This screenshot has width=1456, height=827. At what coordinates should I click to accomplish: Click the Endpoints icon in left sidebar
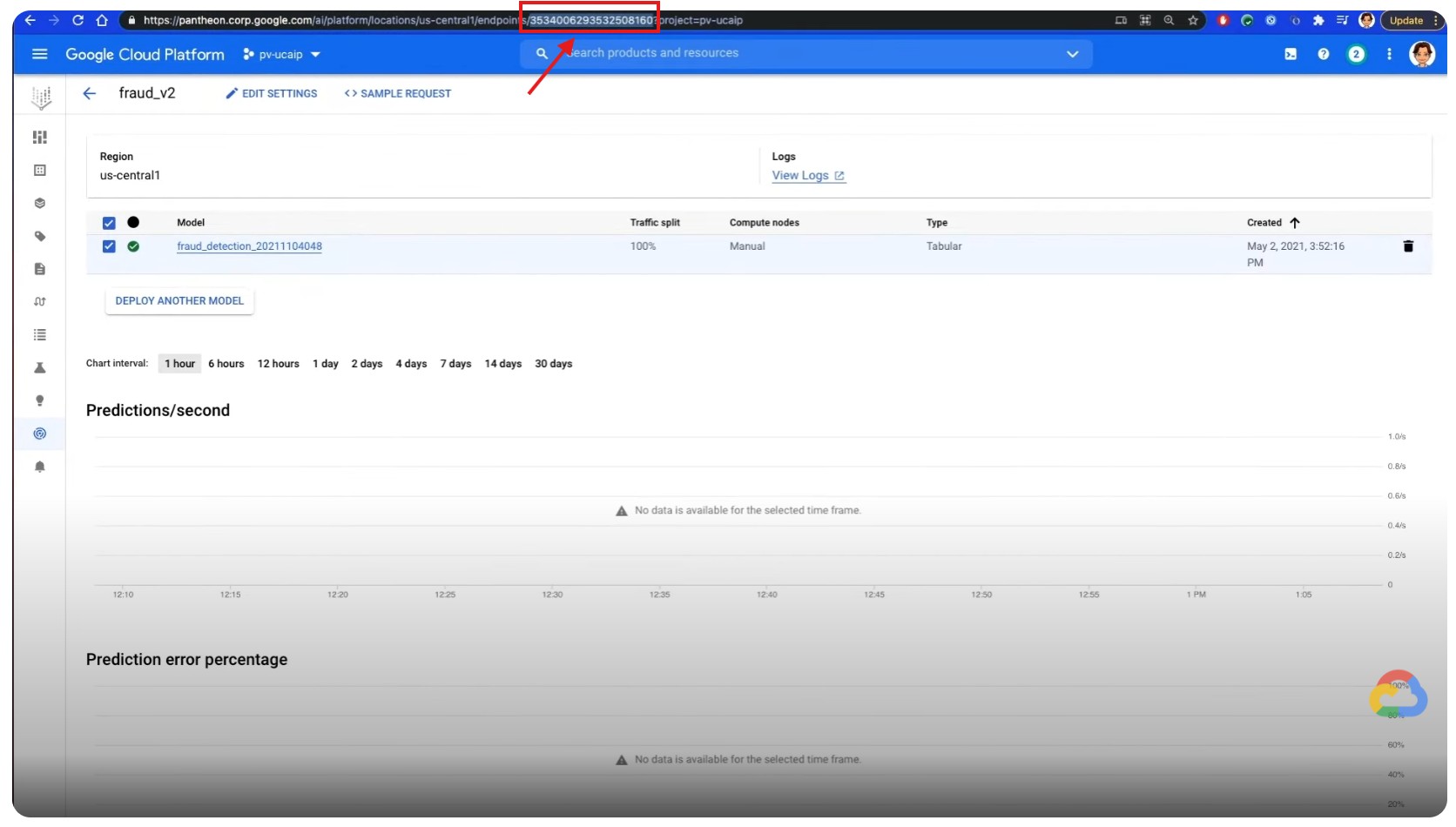pos(39,434)
